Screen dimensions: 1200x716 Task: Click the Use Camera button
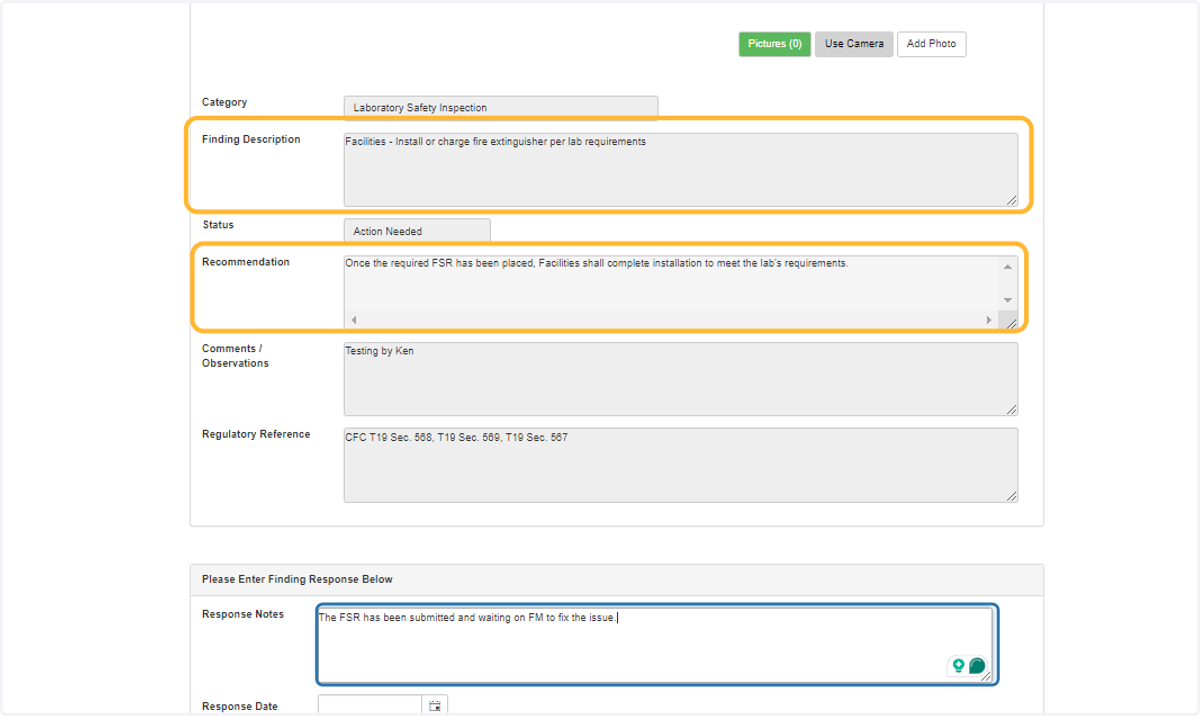(x=854, y=44)
